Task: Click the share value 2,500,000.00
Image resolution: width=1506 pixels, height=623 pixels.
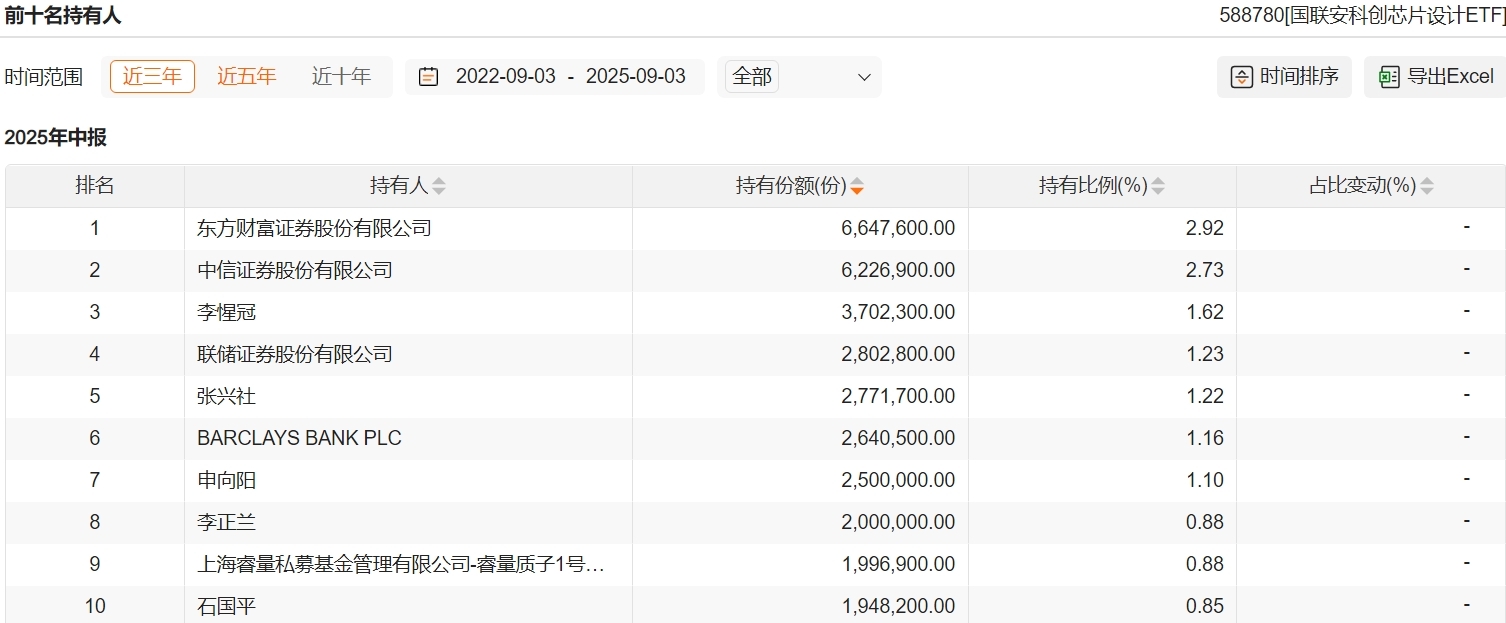Action: click(898, 480)
